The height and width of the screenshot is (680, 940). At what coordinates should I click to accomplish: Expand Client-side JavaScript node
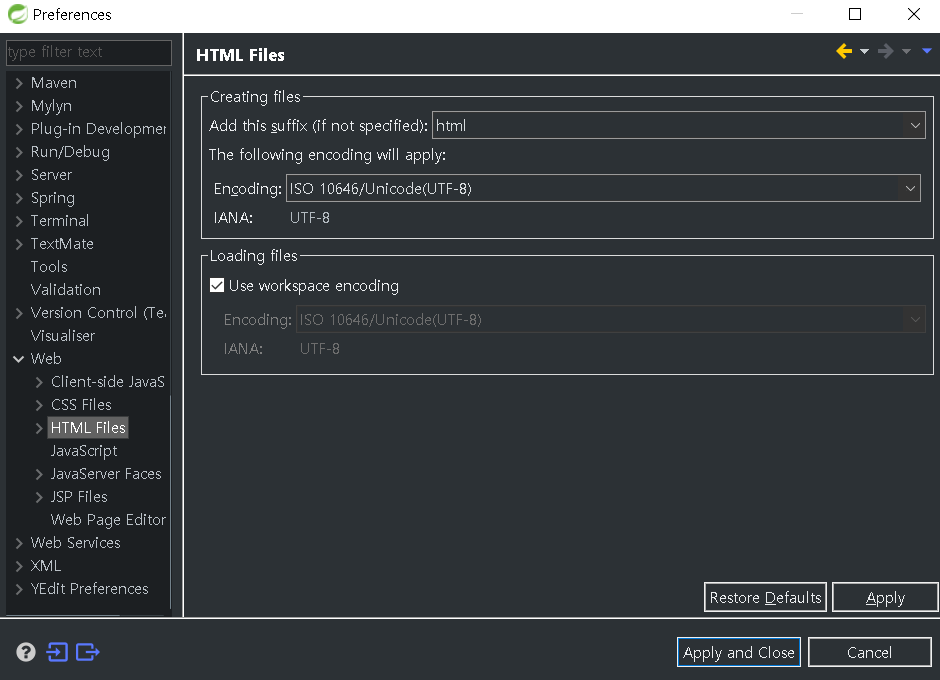39,382
